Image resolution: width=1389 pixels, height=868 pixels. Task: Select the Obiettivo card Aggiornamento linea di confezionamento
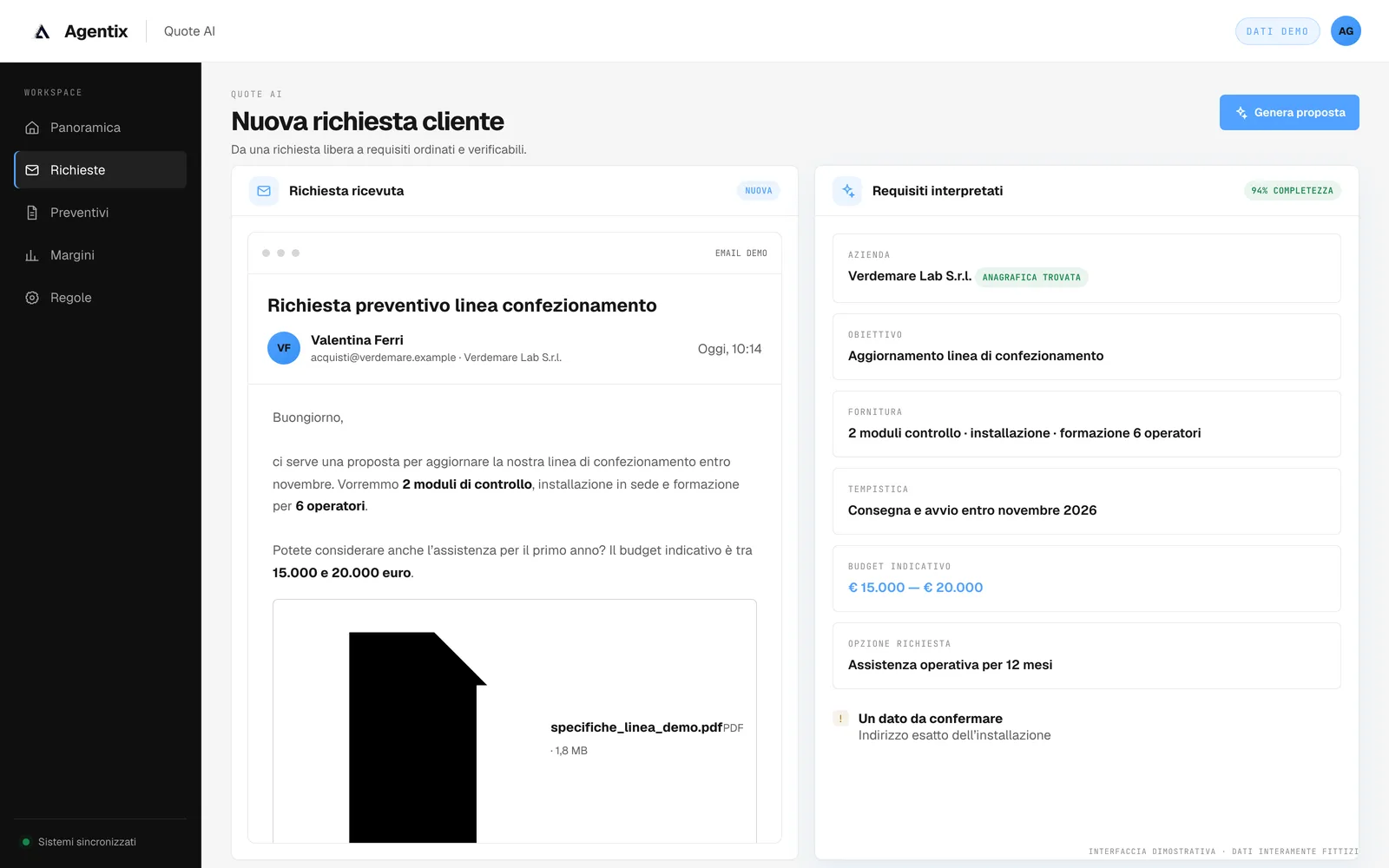pos(1086,346)
